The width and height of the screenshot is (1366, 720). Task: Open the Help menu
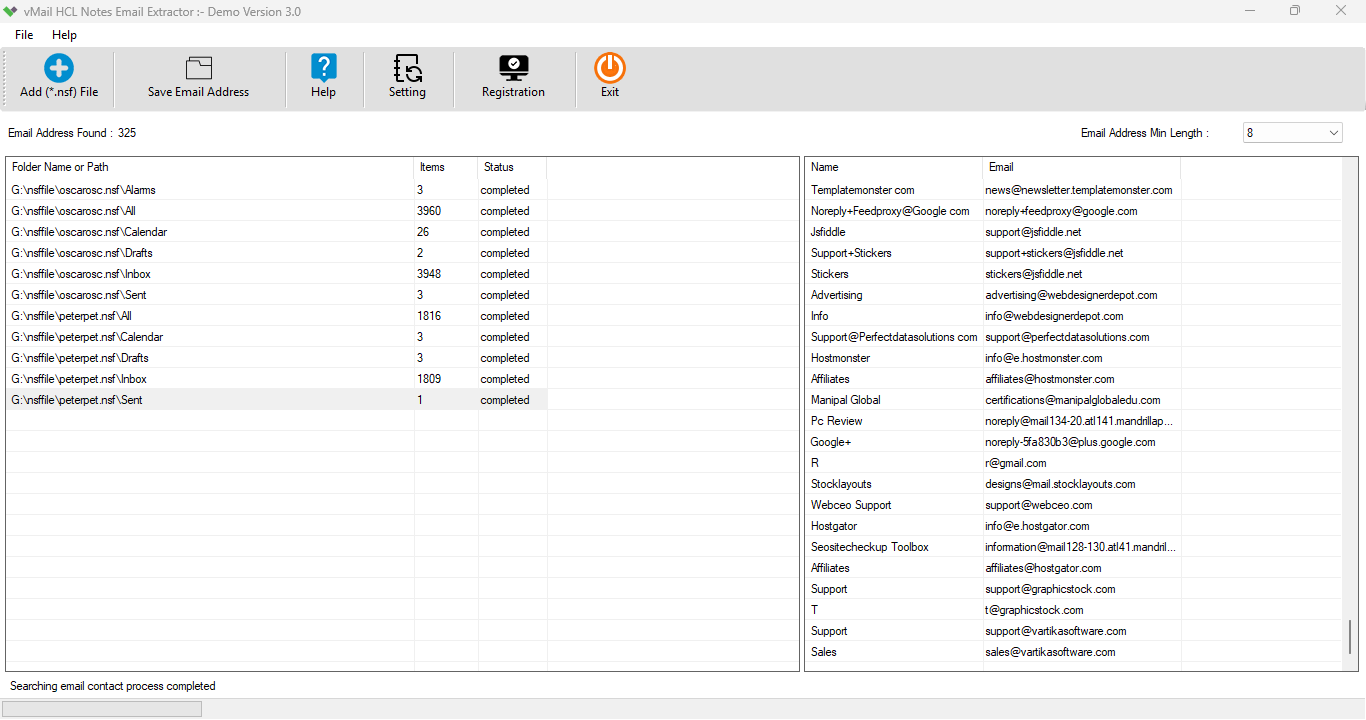64,35
